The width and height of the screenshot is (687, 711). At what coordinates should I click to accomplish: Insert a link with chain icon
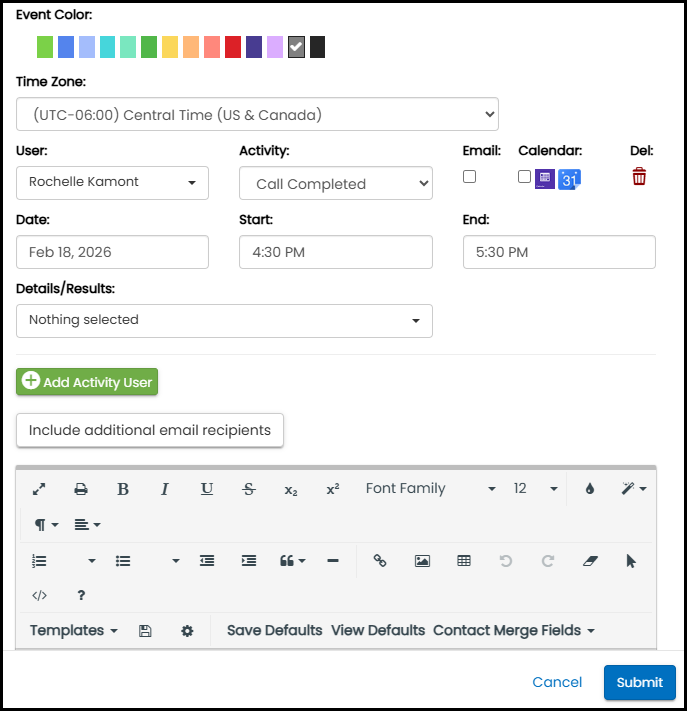[380, 561]
